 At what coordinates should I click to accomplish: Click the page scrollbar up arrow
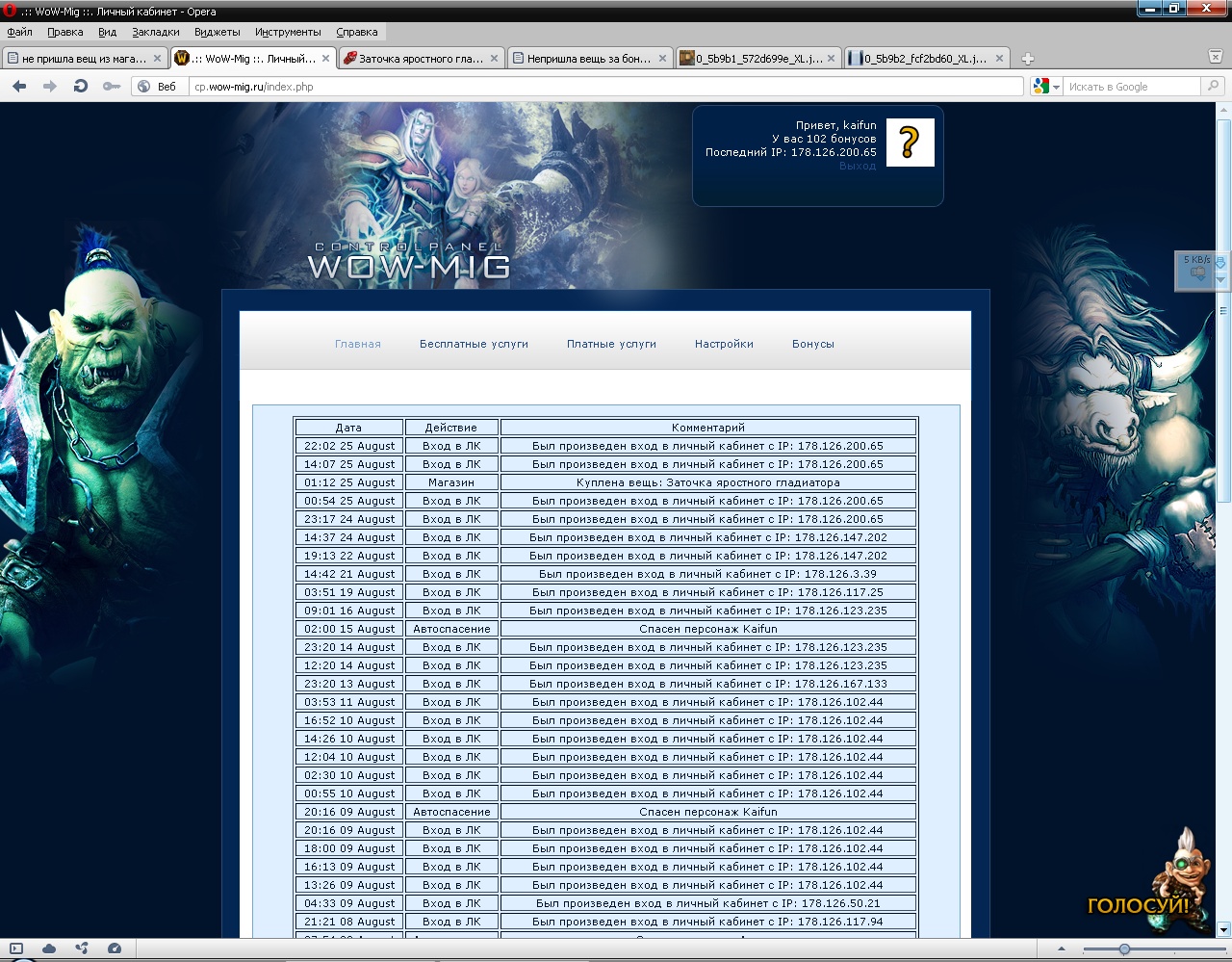coord(1223,109)
